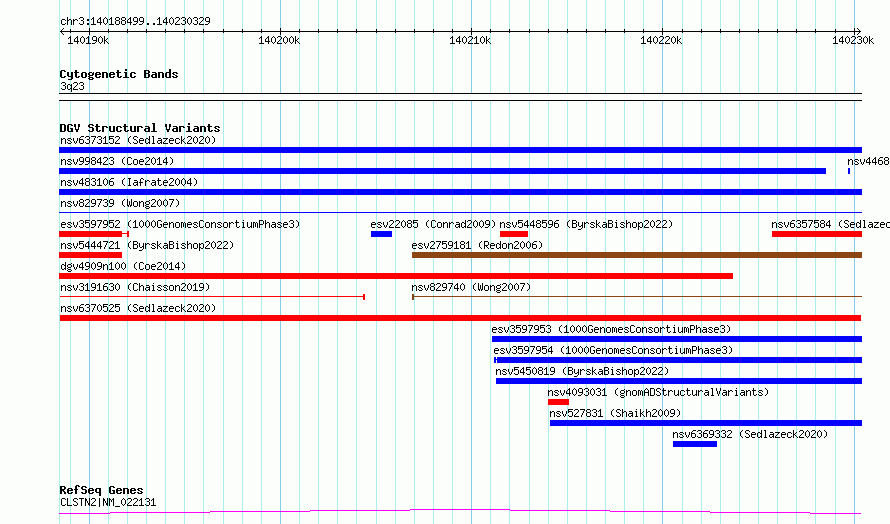Open dgv4909n100 (Coe2014) label
This screenshot has height=524, width=890.
tap(123, 266)
